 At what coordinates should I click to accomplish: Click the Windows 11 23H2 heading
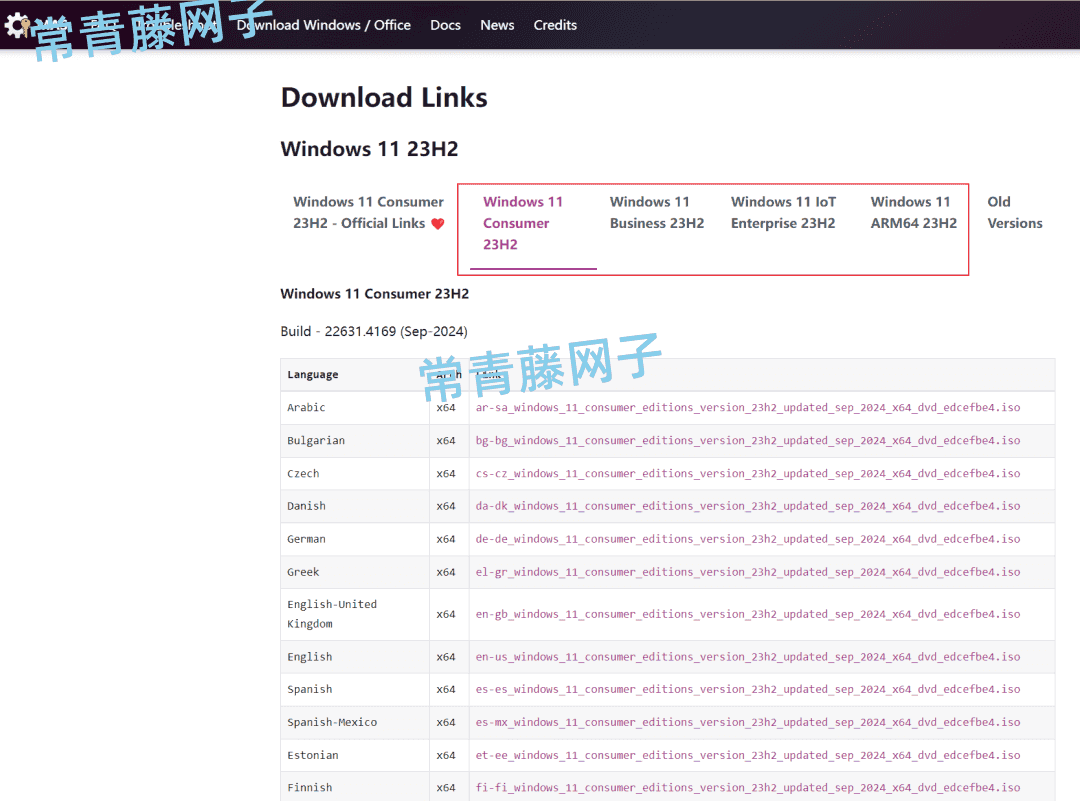(x=369, y=149)
